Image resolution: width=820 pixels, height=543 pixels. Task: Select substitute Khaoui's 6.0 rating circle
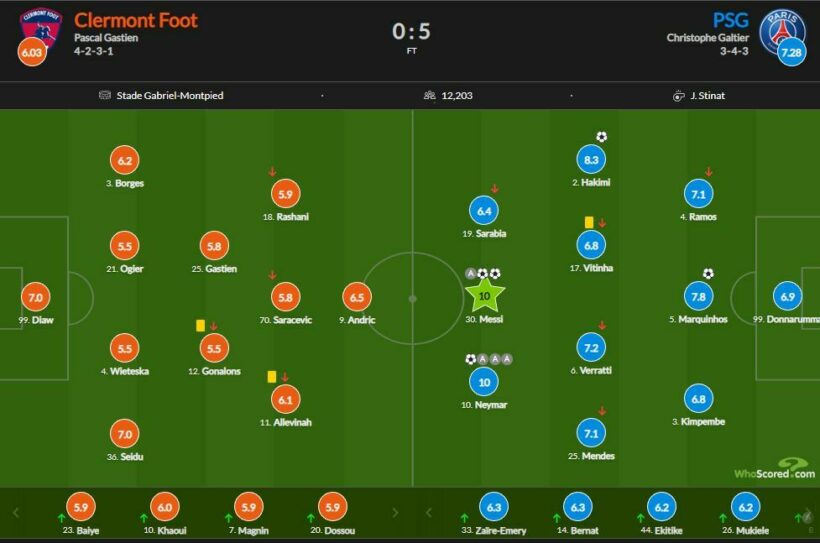pyautogui.click(x=165, y=507)
